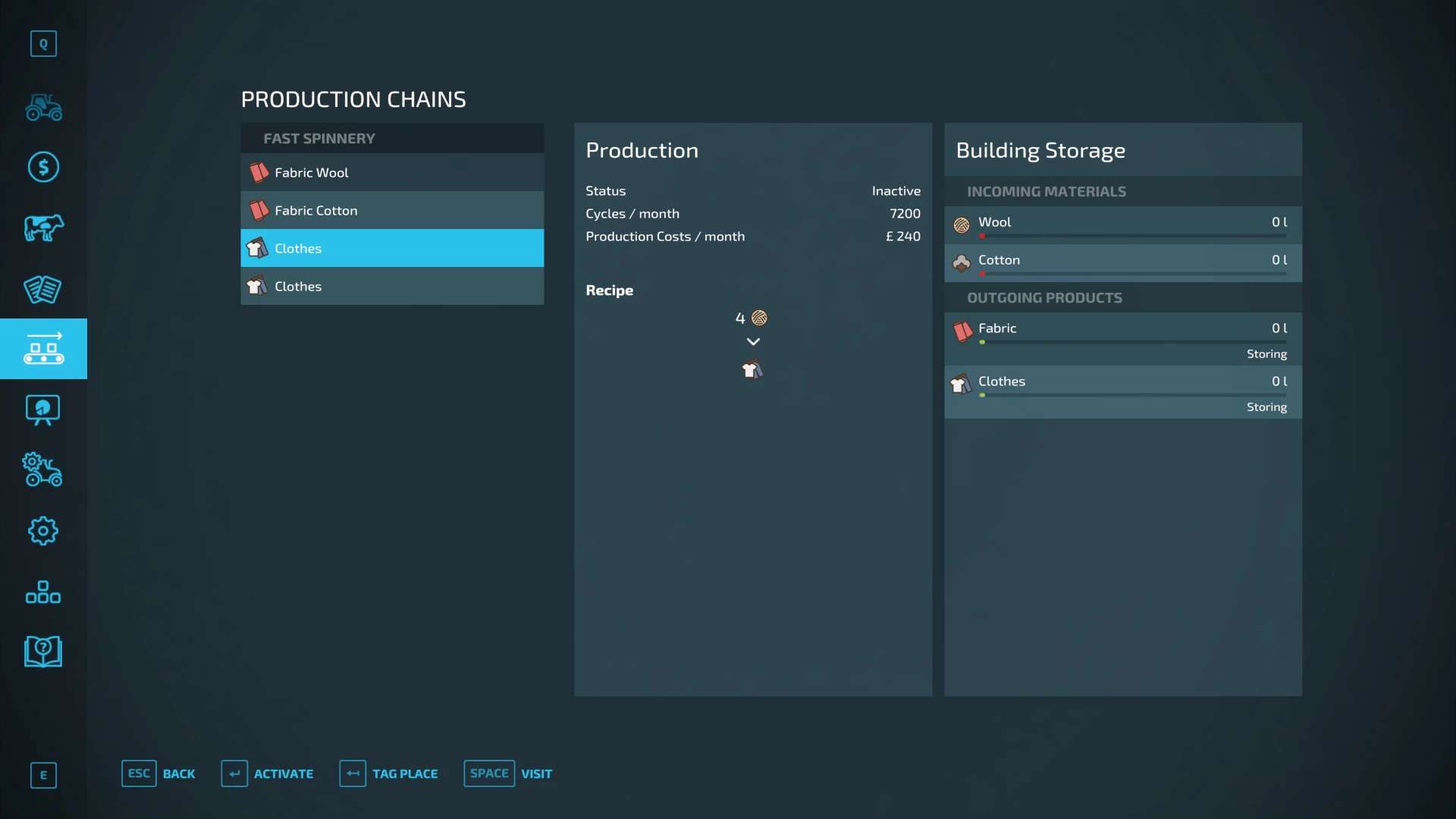Viewport: 1456px width, 819px height.
Task: Open the contracts papers icon
Action: click(43, 289)
